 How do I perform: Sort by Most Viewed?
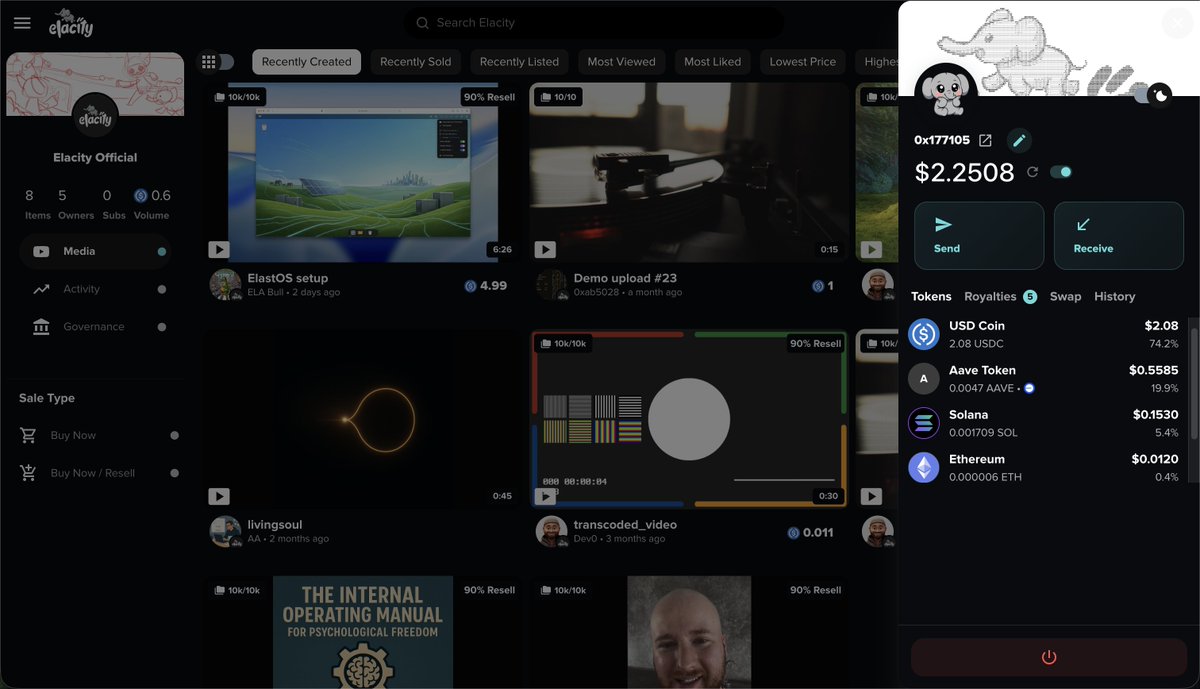621,62
